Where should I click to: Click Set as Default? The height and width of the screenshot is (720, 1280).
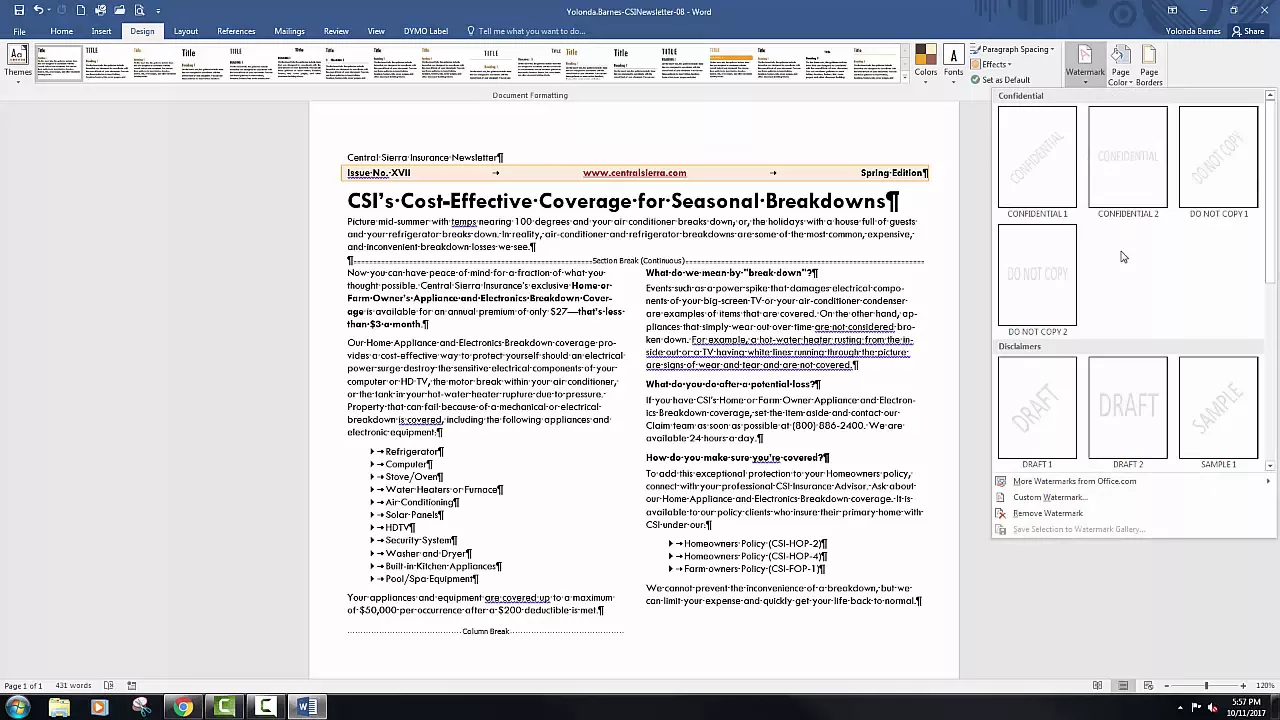(x=1000, y=80)
